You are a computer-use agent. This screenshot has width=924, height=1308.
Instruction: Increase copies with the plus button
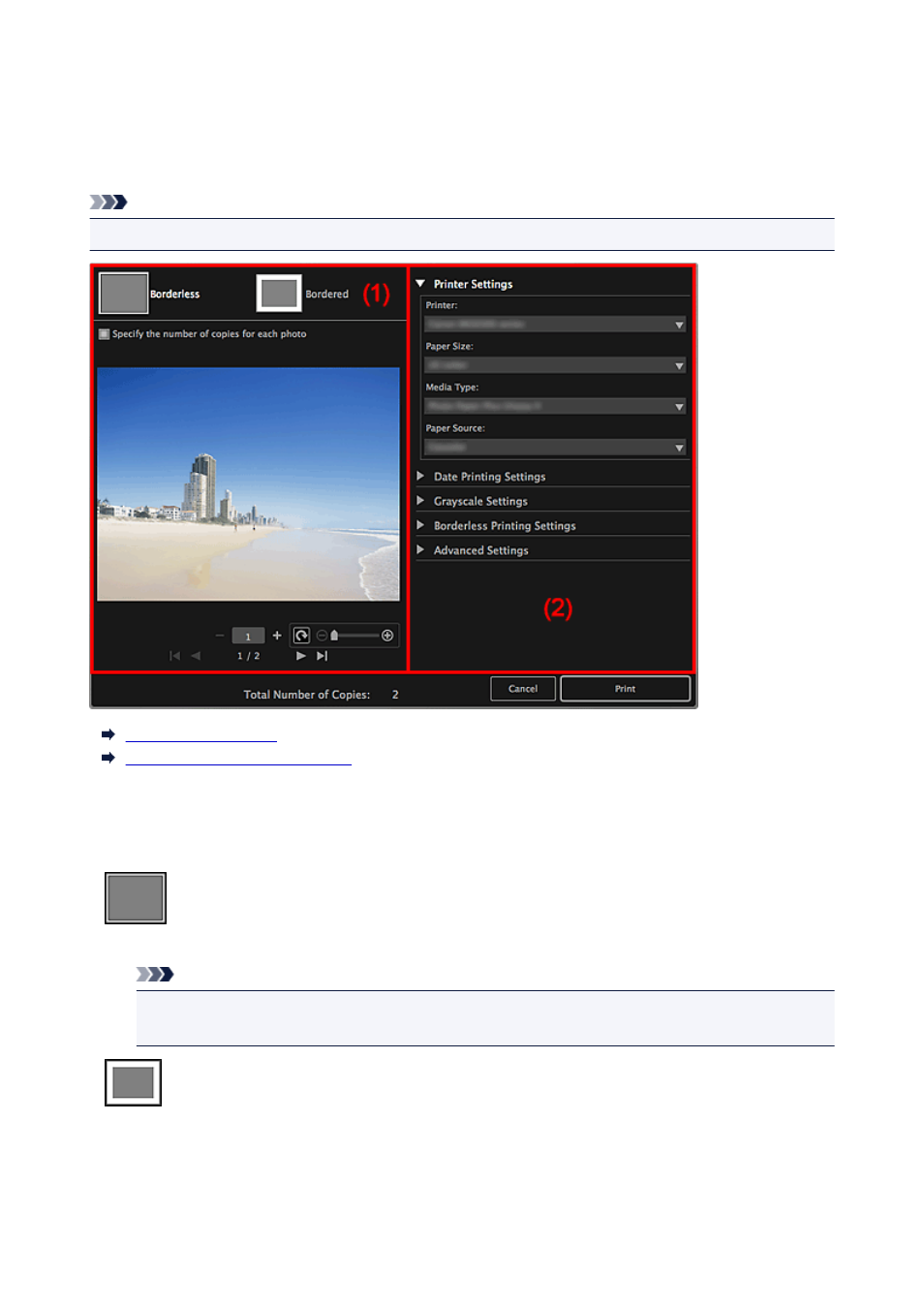pyautogui.click(x=277, y=636)
